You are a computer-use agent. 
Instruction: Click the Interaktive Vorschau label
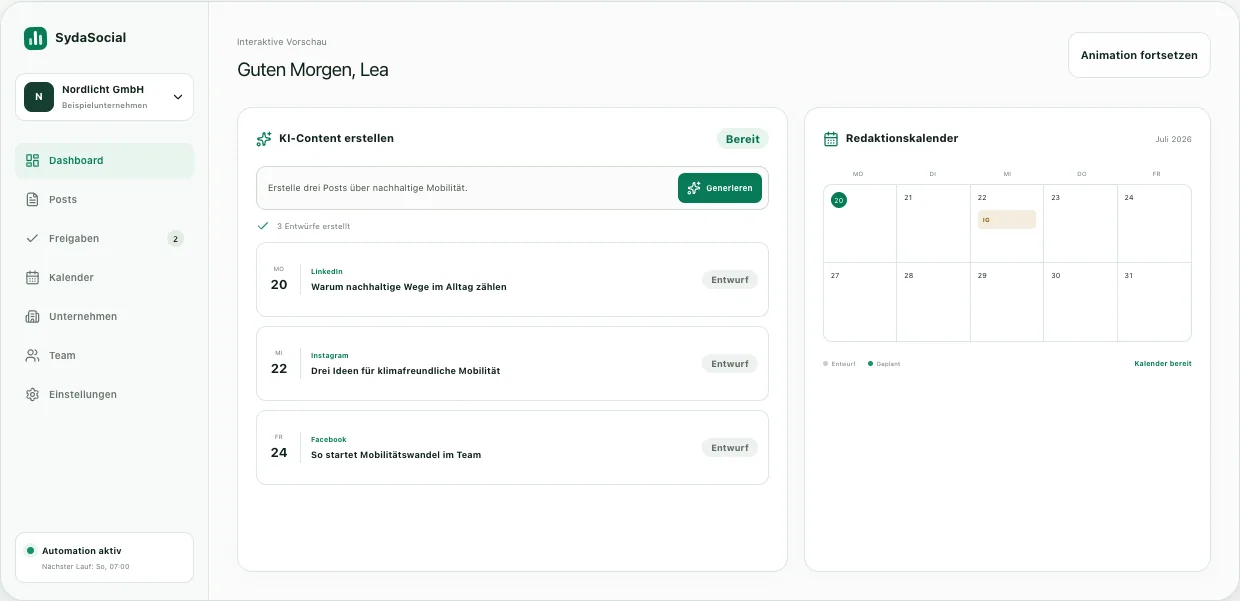pos(282,42)
